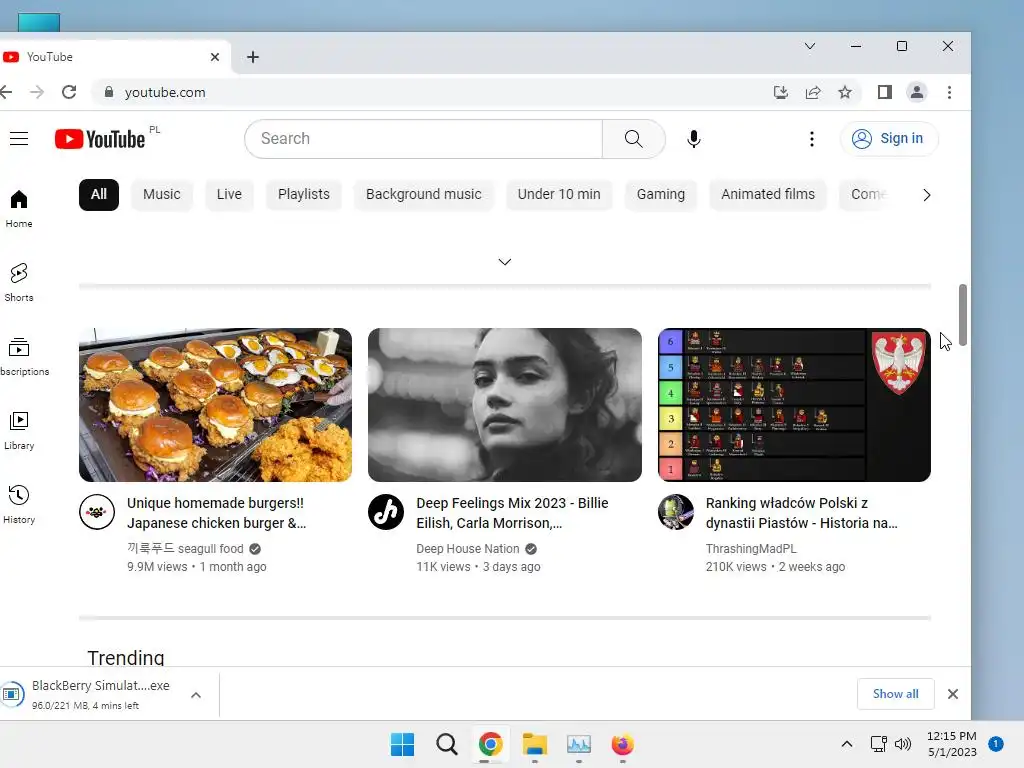Open Deep House Nation channel name
Viewport: 1024px width, 768px height.
point(468,549)
